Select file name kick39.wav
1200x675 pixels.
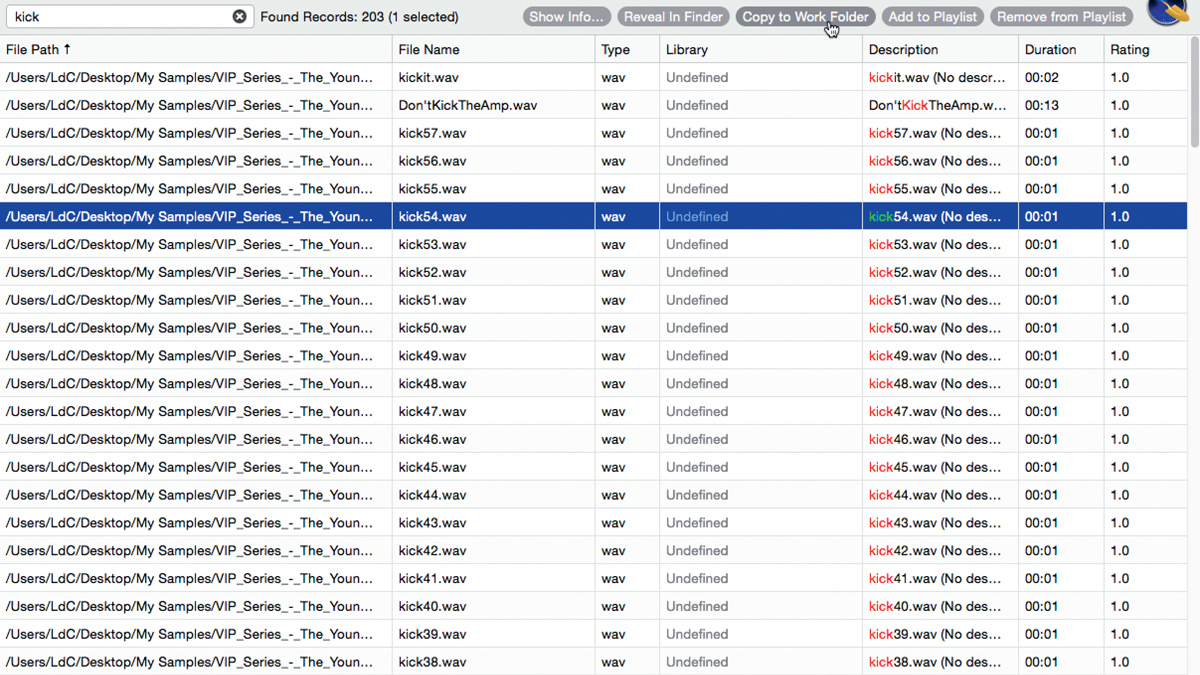pos(432,634)
